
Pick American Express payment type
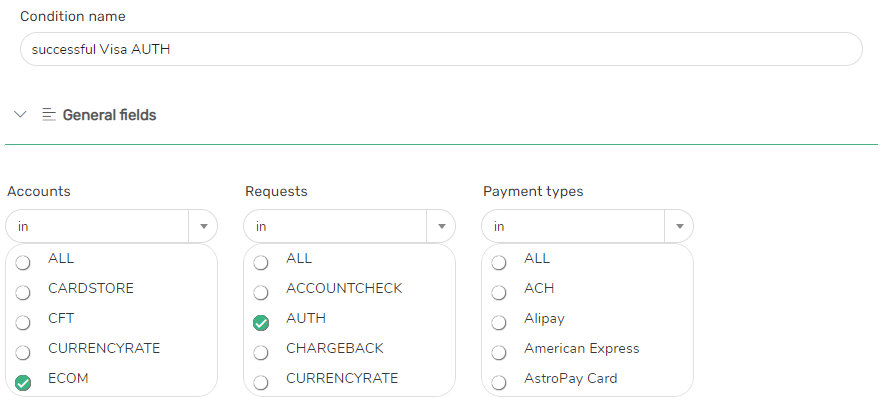coord(499,353)
